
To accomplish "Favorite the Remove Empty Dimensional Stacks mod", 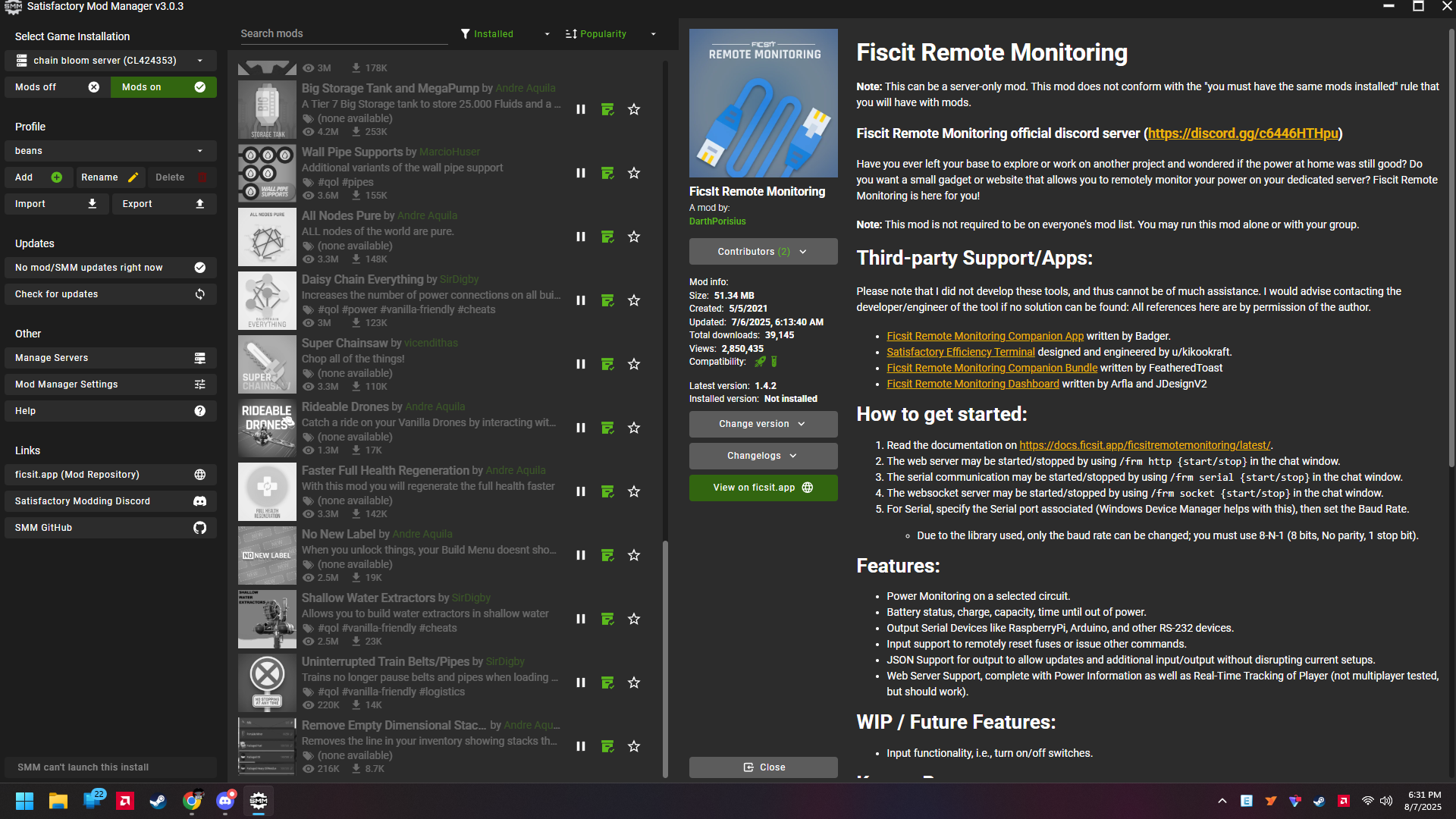I will coord(634,746).
